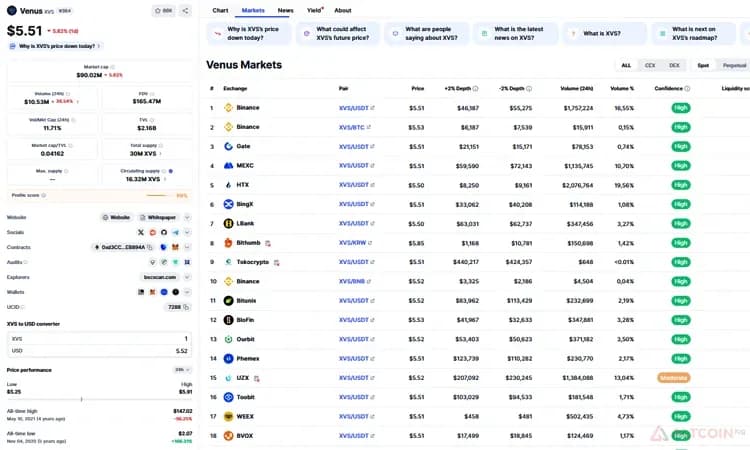Copy the contract address 0xd3CC

[x=150, y=247]
